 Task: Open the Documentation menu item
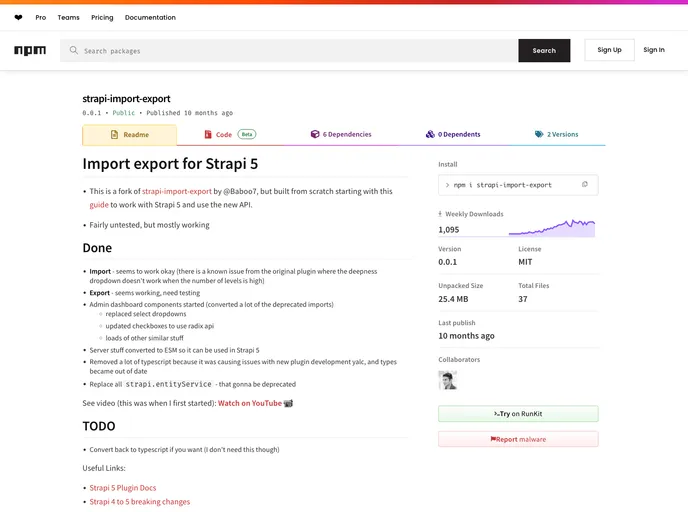[150, 18]
